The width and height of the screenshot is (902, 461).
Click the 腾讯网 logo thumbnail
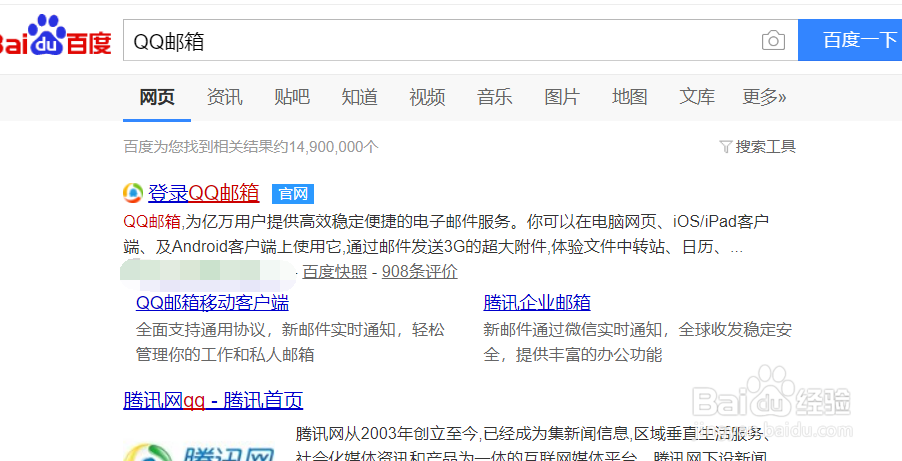(198, 452)
